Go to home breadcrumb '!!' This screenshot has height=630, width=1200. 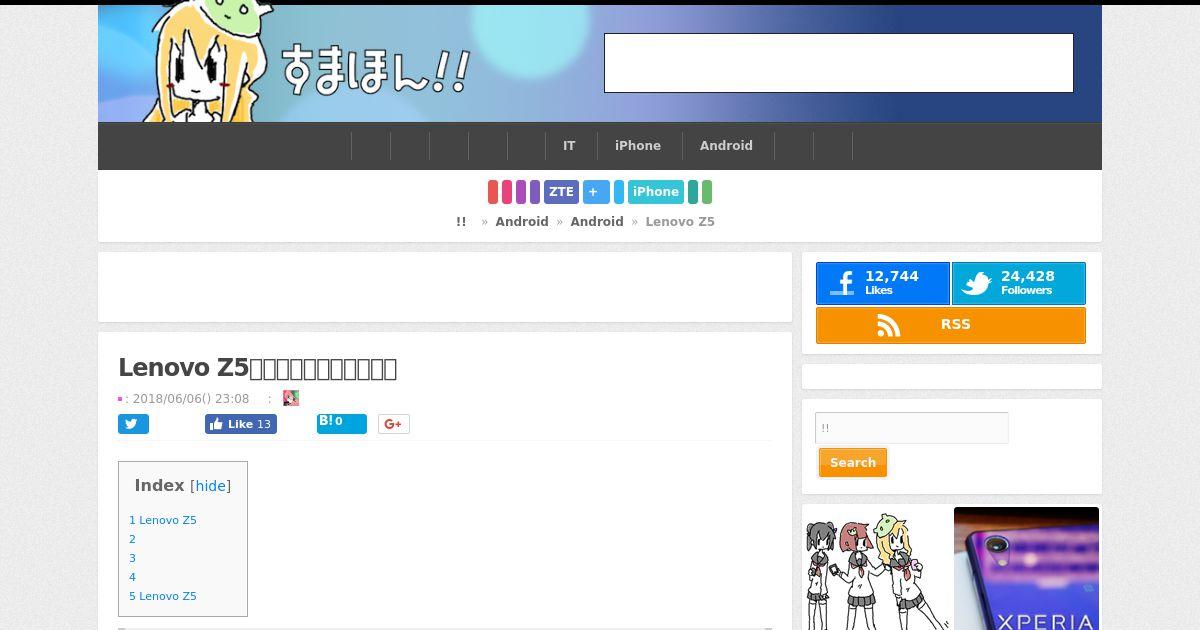pos(461,222)
